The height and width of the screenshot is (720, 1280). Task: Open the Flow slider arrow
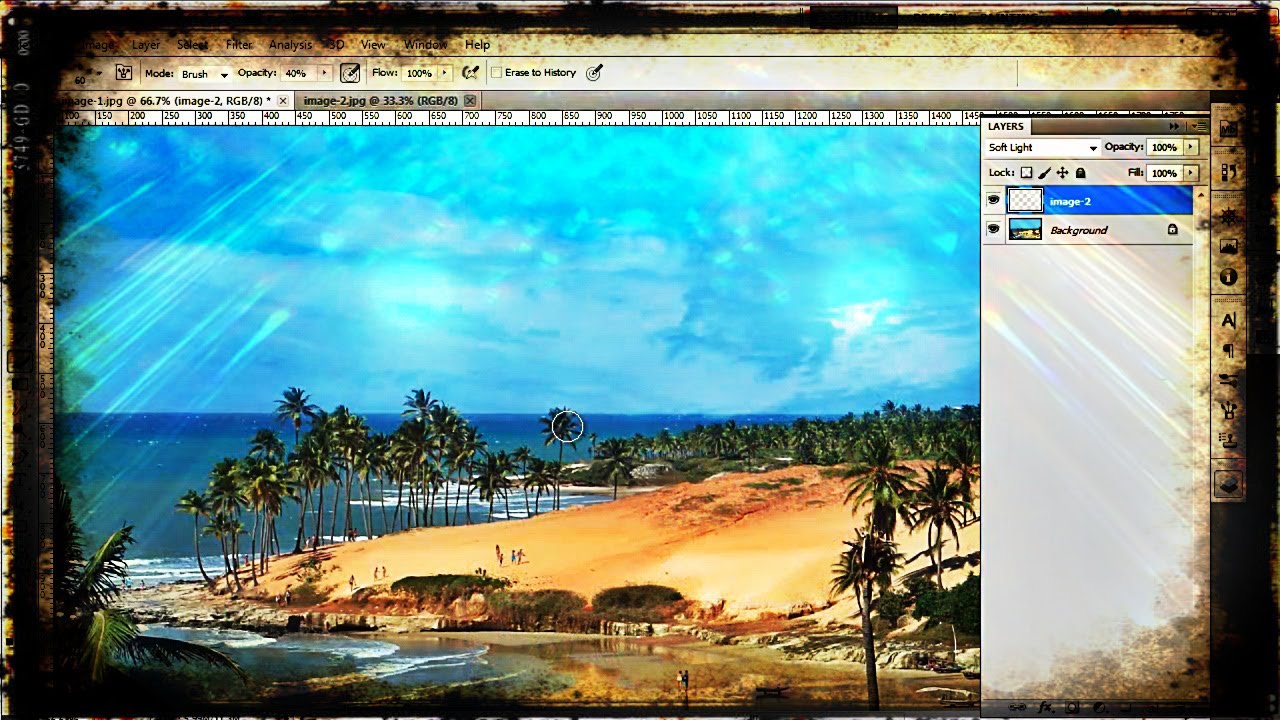point(444,73)
